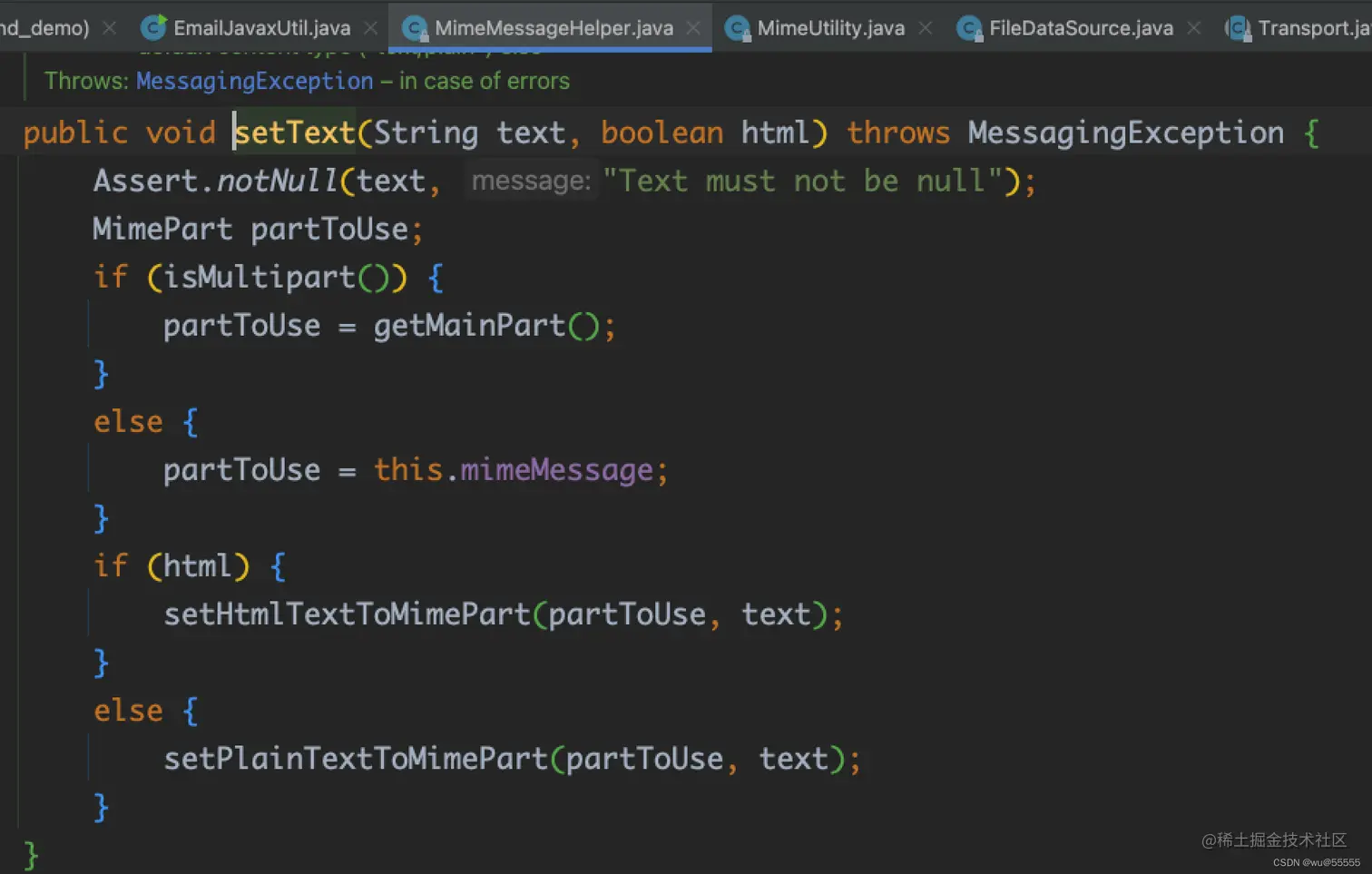Click the mimeMessage field reference
The image size is (1372, 874).
coord(556,469)
